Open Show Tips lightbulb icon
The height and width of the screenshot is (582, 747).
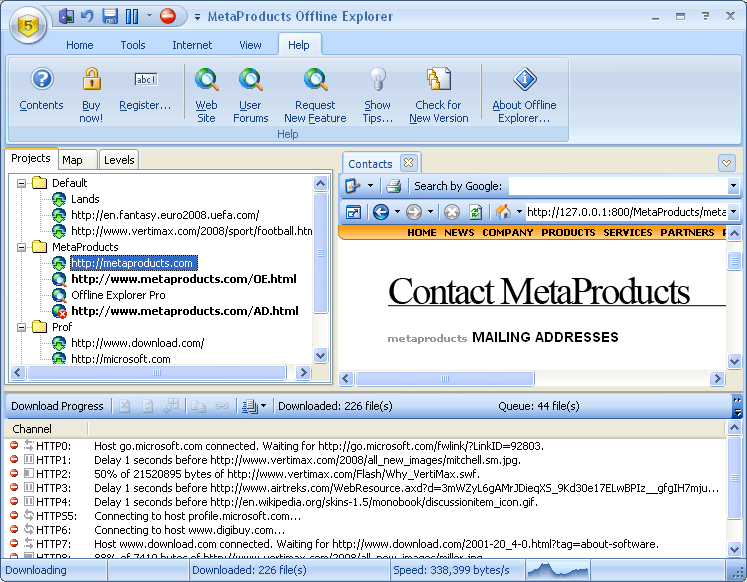[x=377, y=81]
